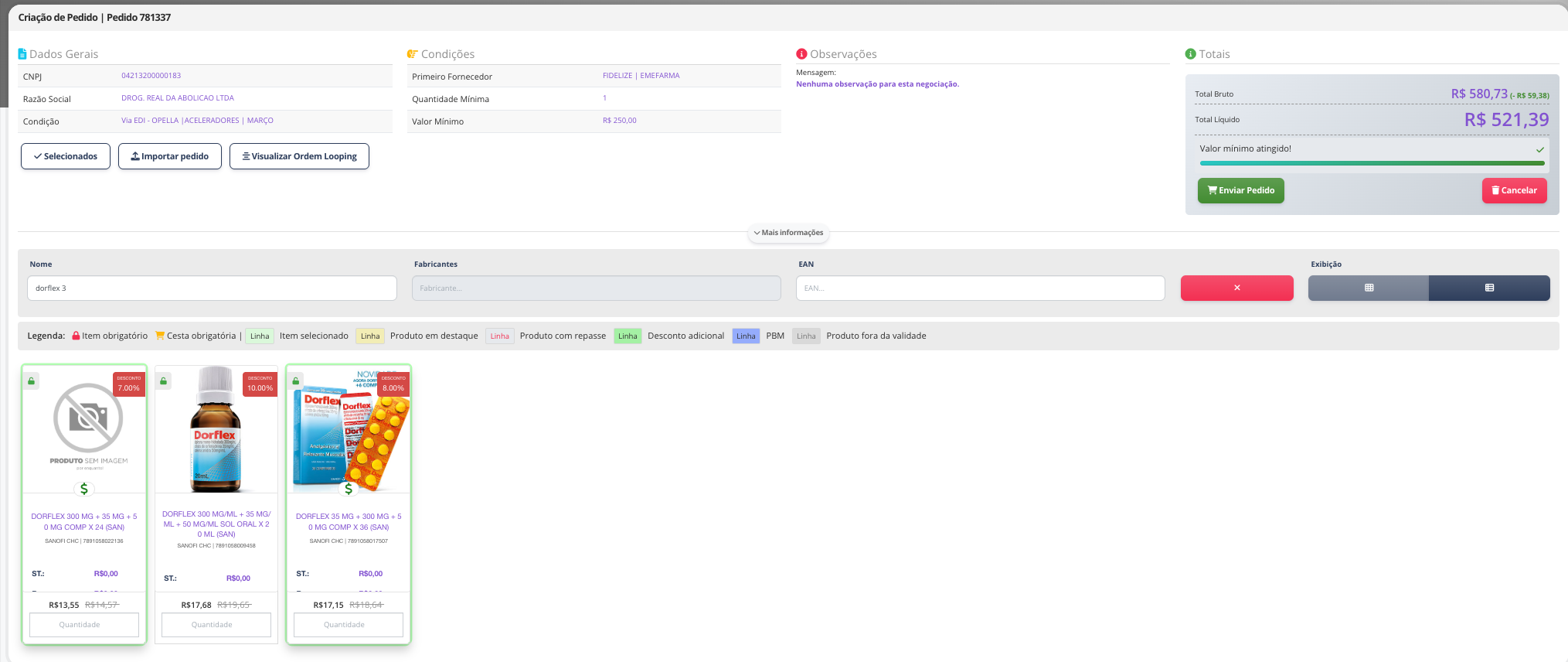The height and width of the screenshot is (662, 1568).
Task: Click 7.00% discount badge
Action: pyautogui.click(x=129, y=384)
